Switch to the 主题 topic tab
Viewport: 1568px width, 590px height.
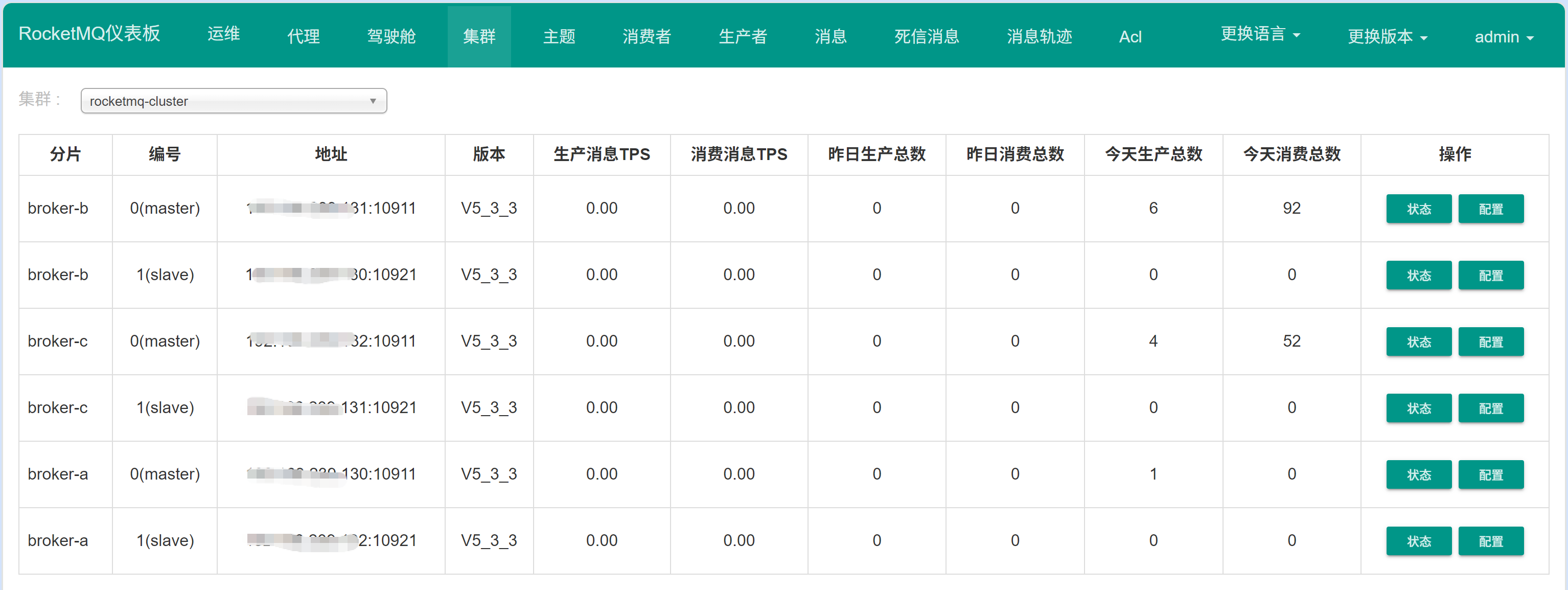(559, 36)
